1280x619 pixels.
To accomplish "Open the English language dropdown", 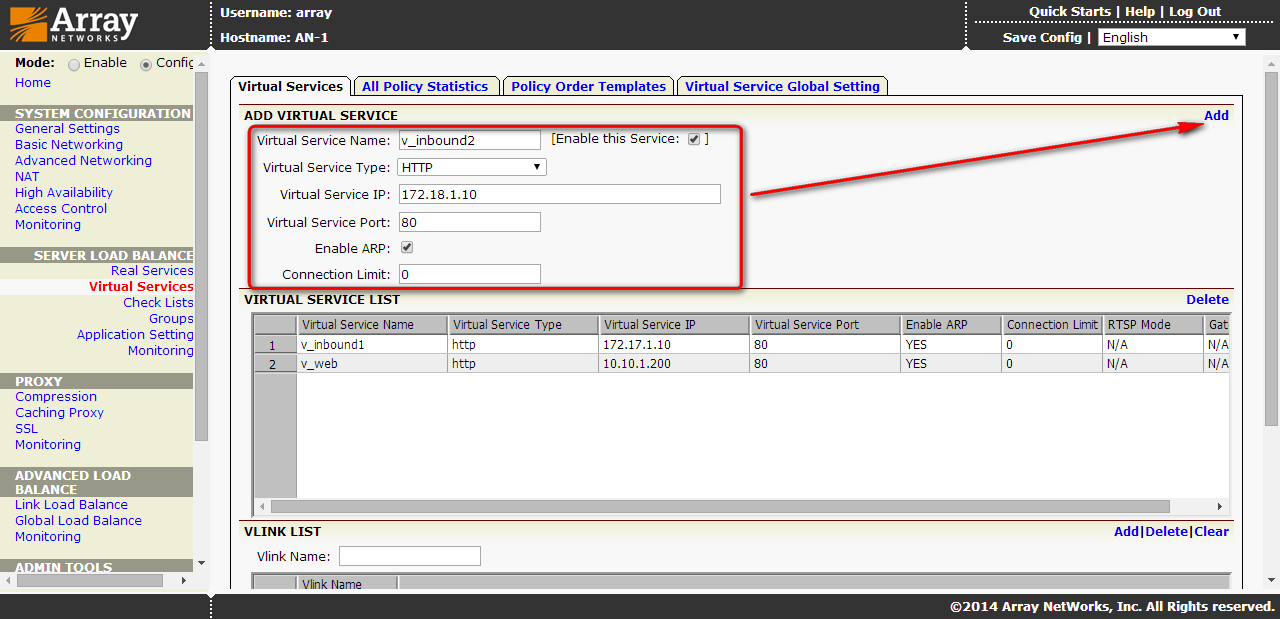I will (1171, 37).
